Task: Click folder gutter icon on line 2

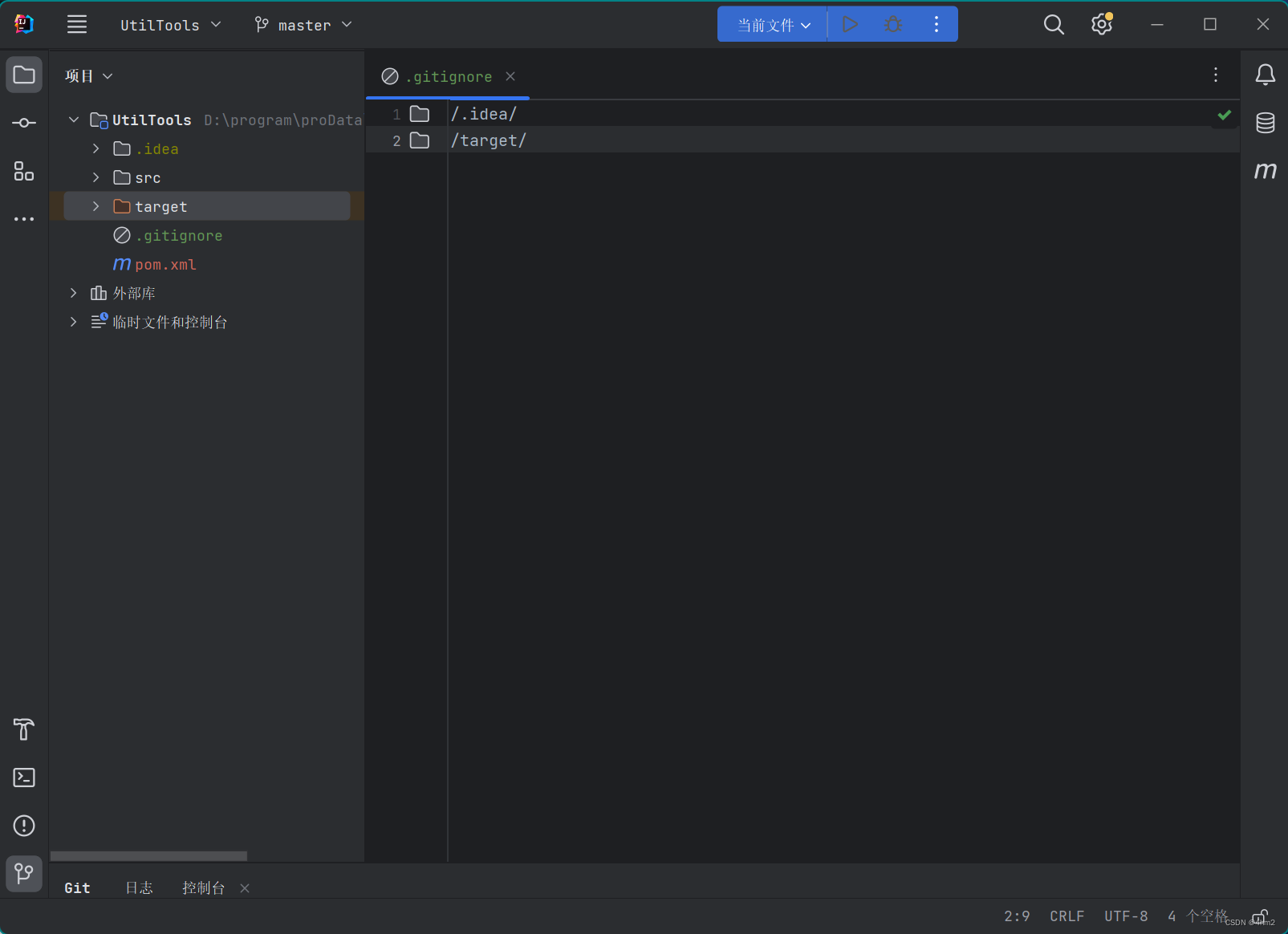Action: (420, 140)
